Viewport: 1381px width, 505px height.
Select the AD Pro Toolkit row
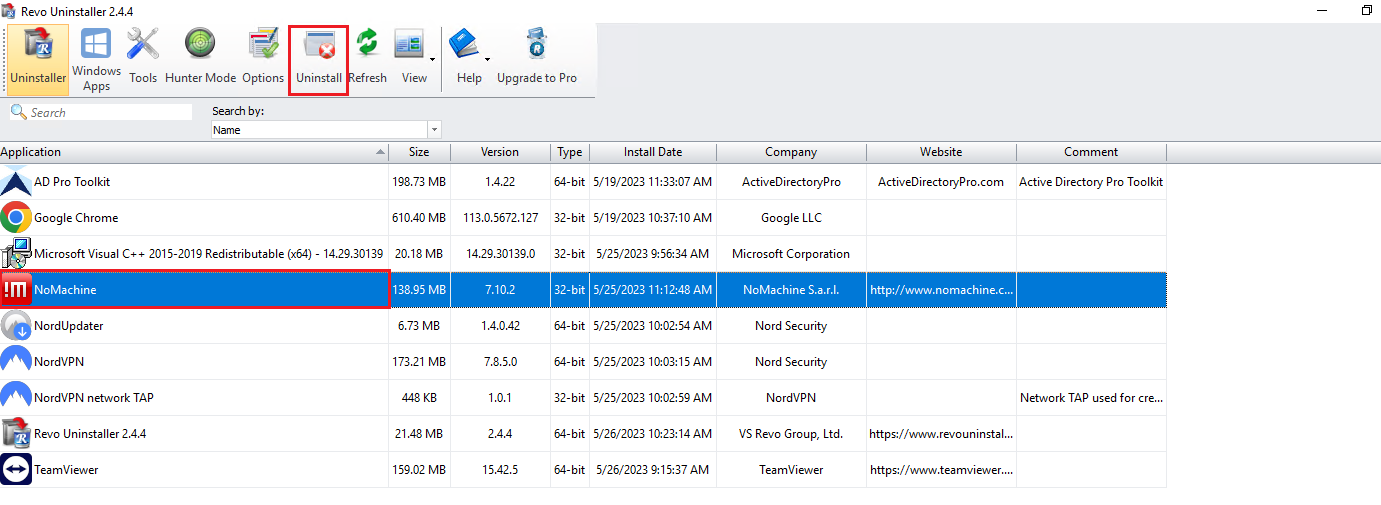coord(583,182)
